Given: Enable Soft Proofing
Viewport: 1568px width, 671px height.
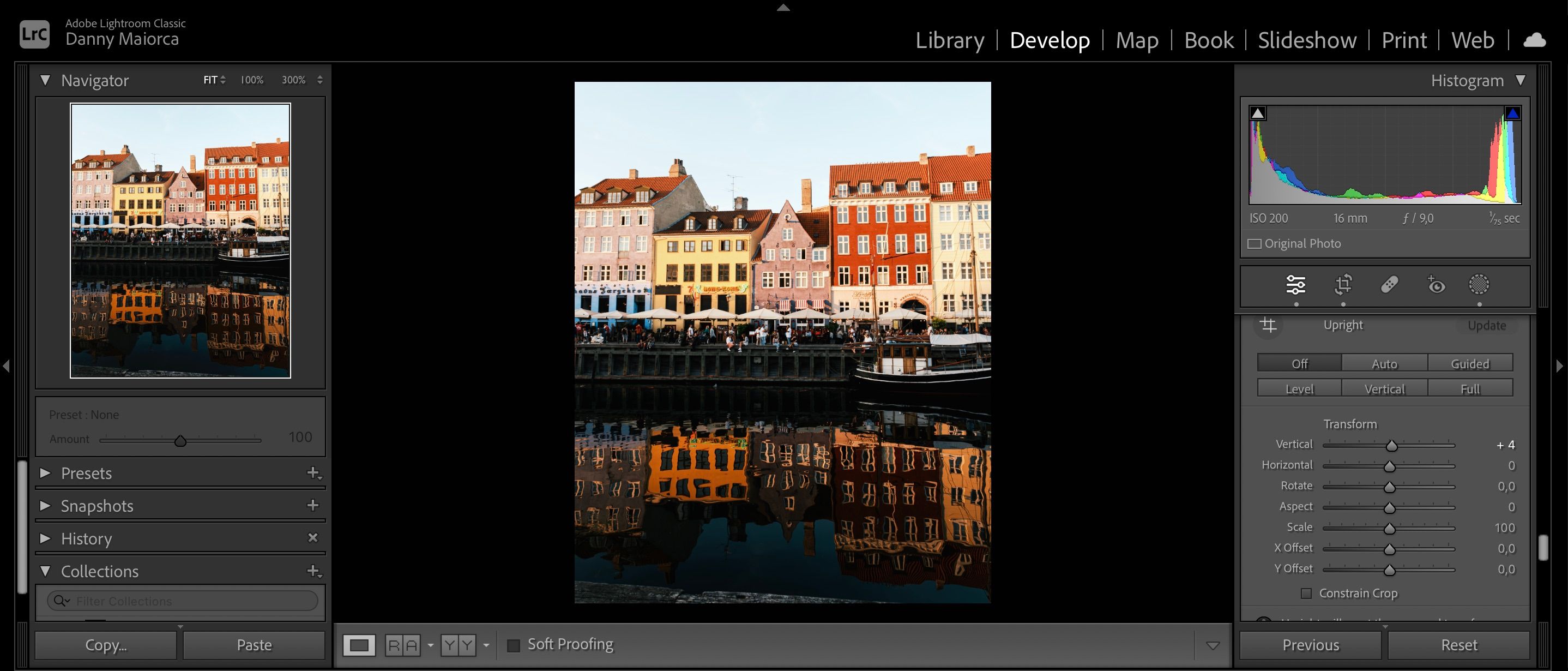Looking at the screenshot, I should click(513, 644).
